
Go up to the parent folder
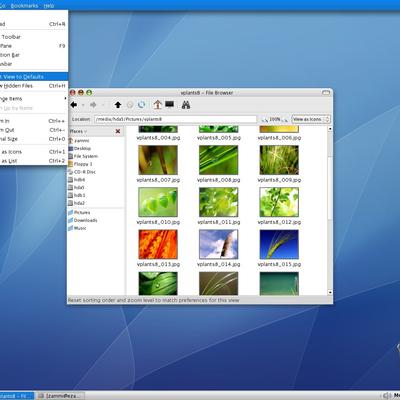(118, 105)
